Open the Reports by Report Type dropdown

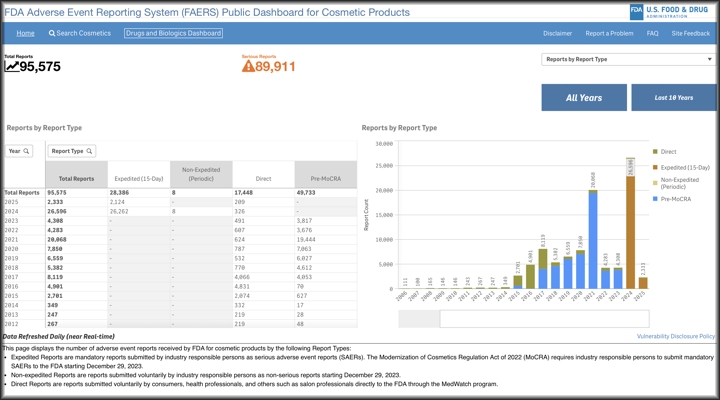628,59
